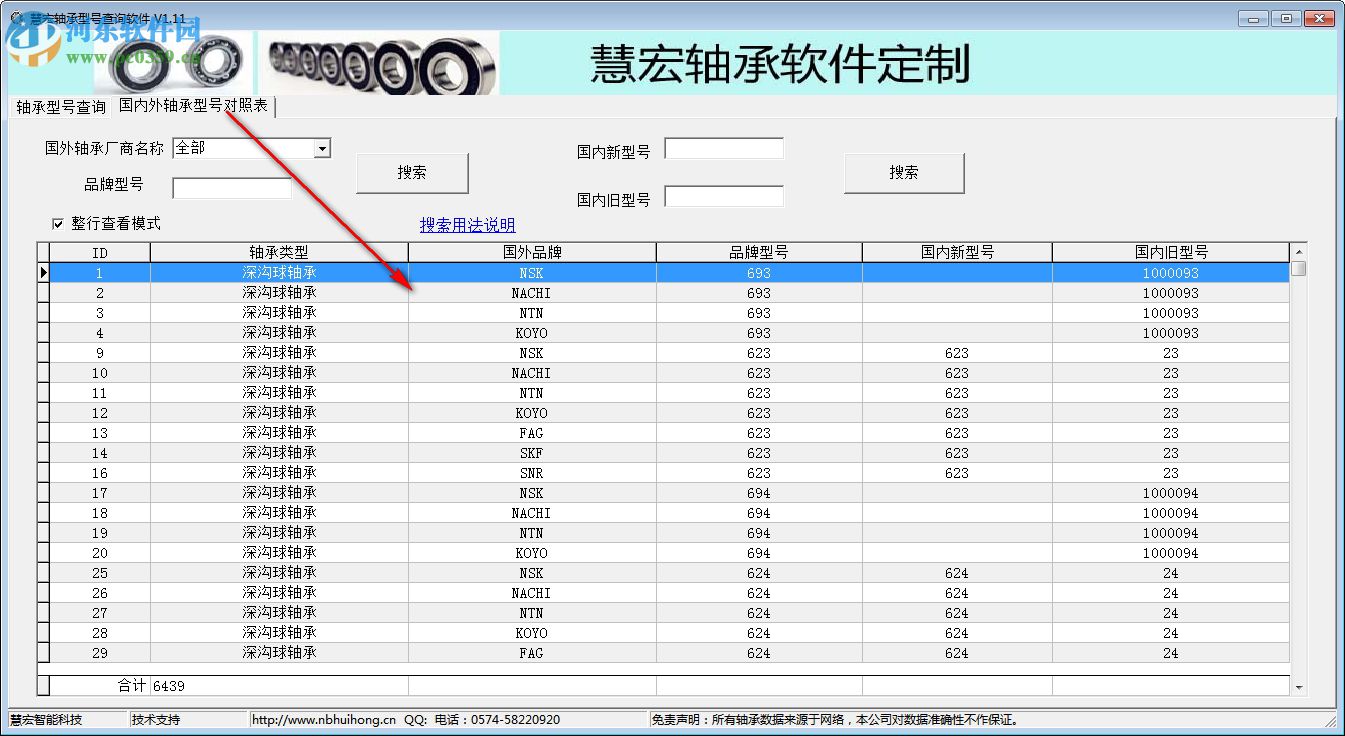This screenshot has height=736, width=1345.
Task: Click the ID column header
Action: (x=99, y=252)
